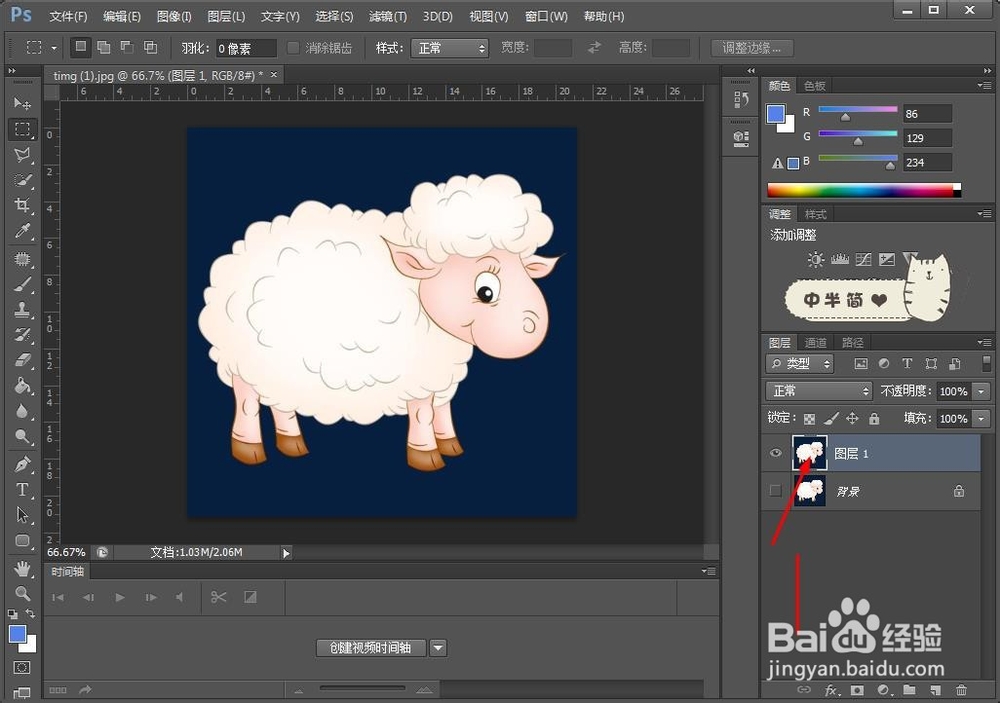Select the Crop tool
This screenshot has width=1000, height=703.
22,205
